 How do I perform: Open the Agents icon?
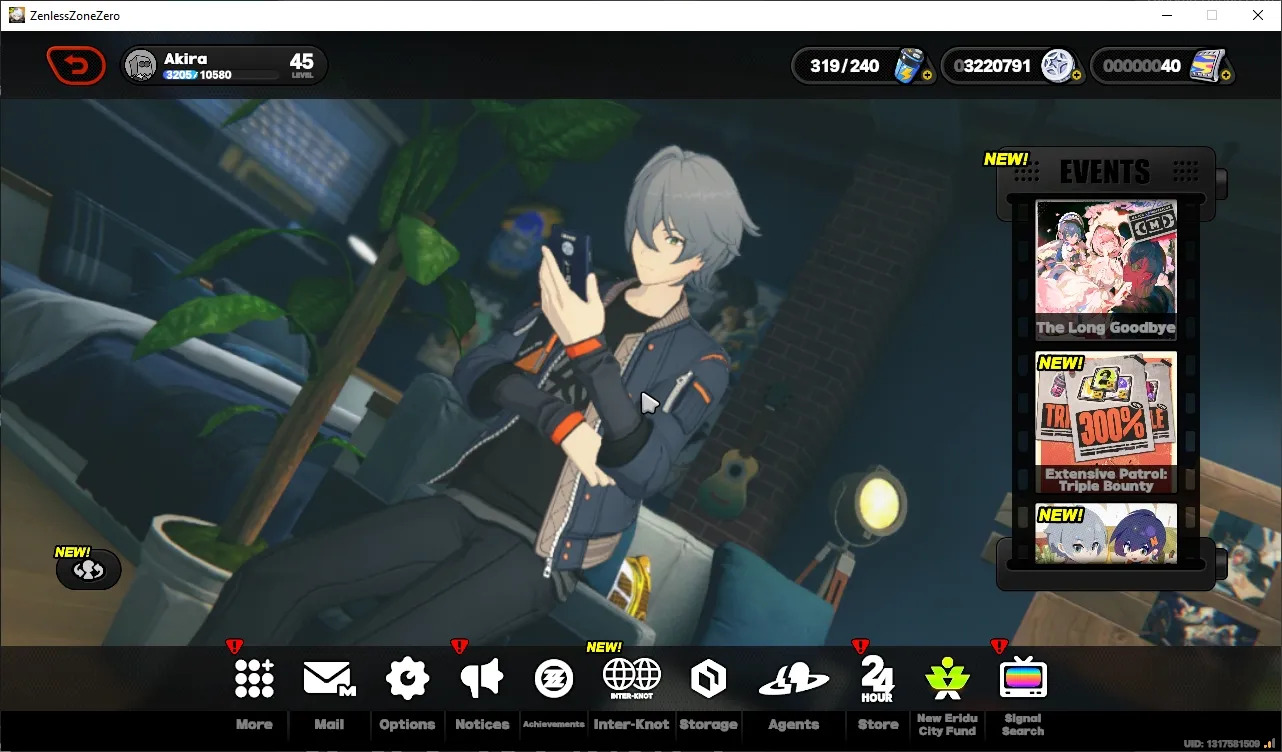(794, 680)
